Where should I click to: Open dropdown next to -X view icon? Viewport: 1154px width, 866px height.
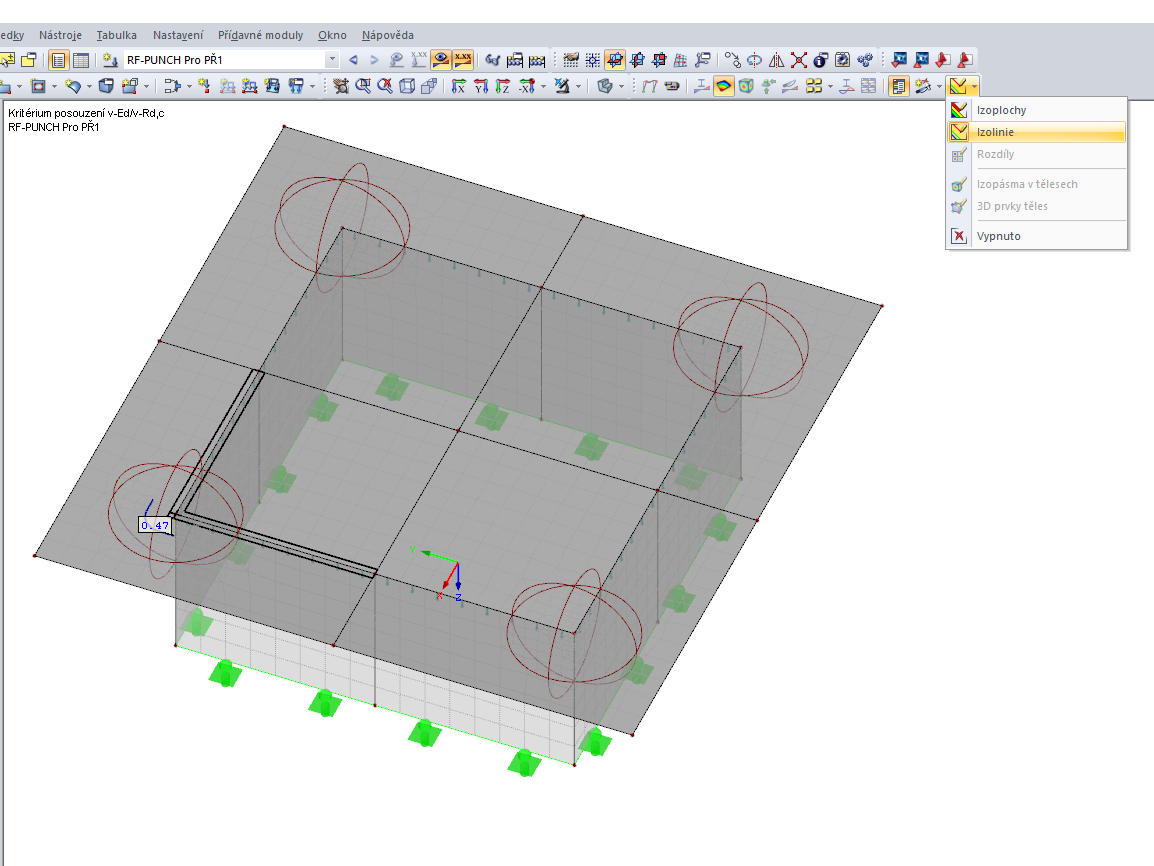[x=543, y=86]
